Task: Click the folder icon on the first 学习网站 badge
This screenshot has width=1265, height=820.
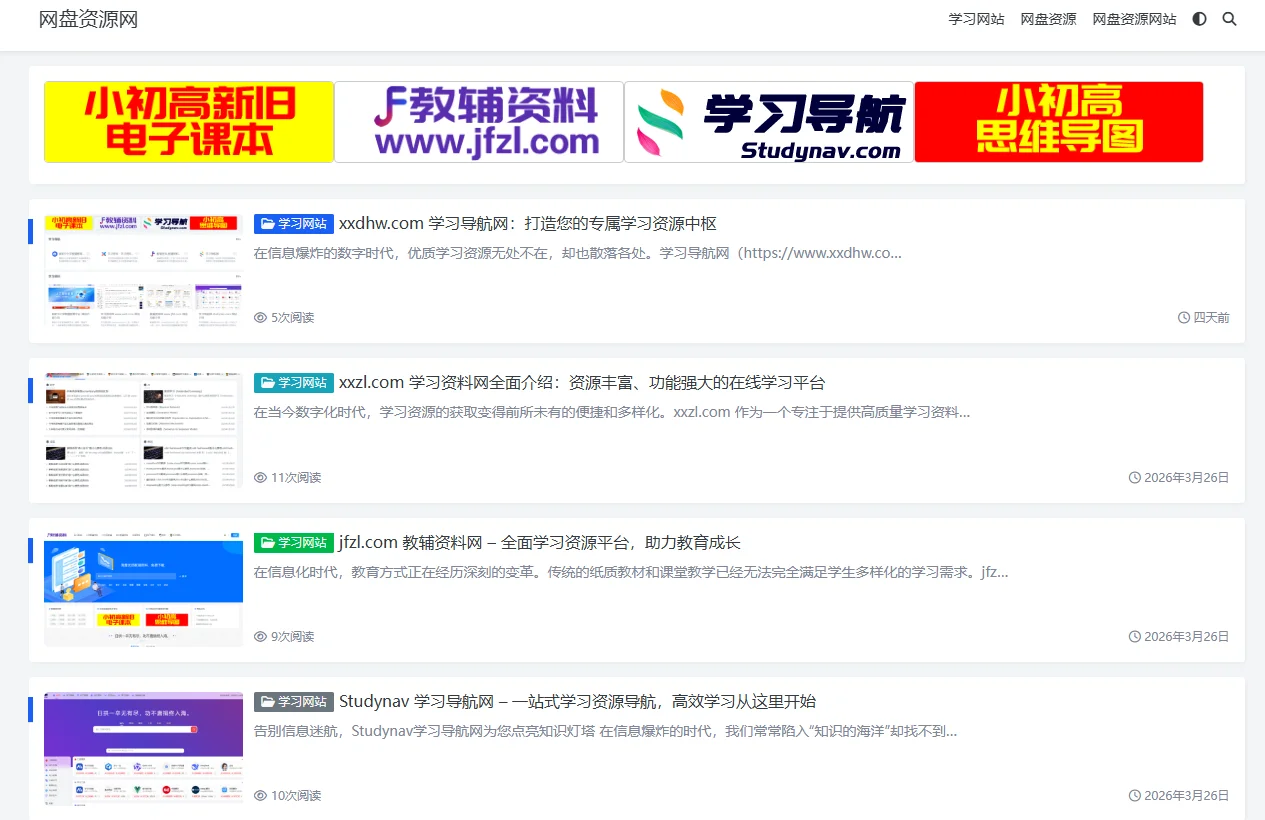Action: 266,223
